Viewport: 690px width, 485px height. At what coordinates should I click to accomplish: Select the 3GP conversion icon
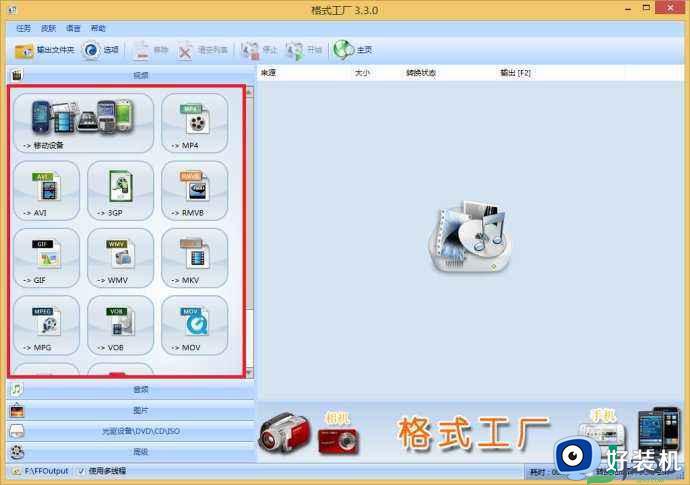click(x=121, y=190)
